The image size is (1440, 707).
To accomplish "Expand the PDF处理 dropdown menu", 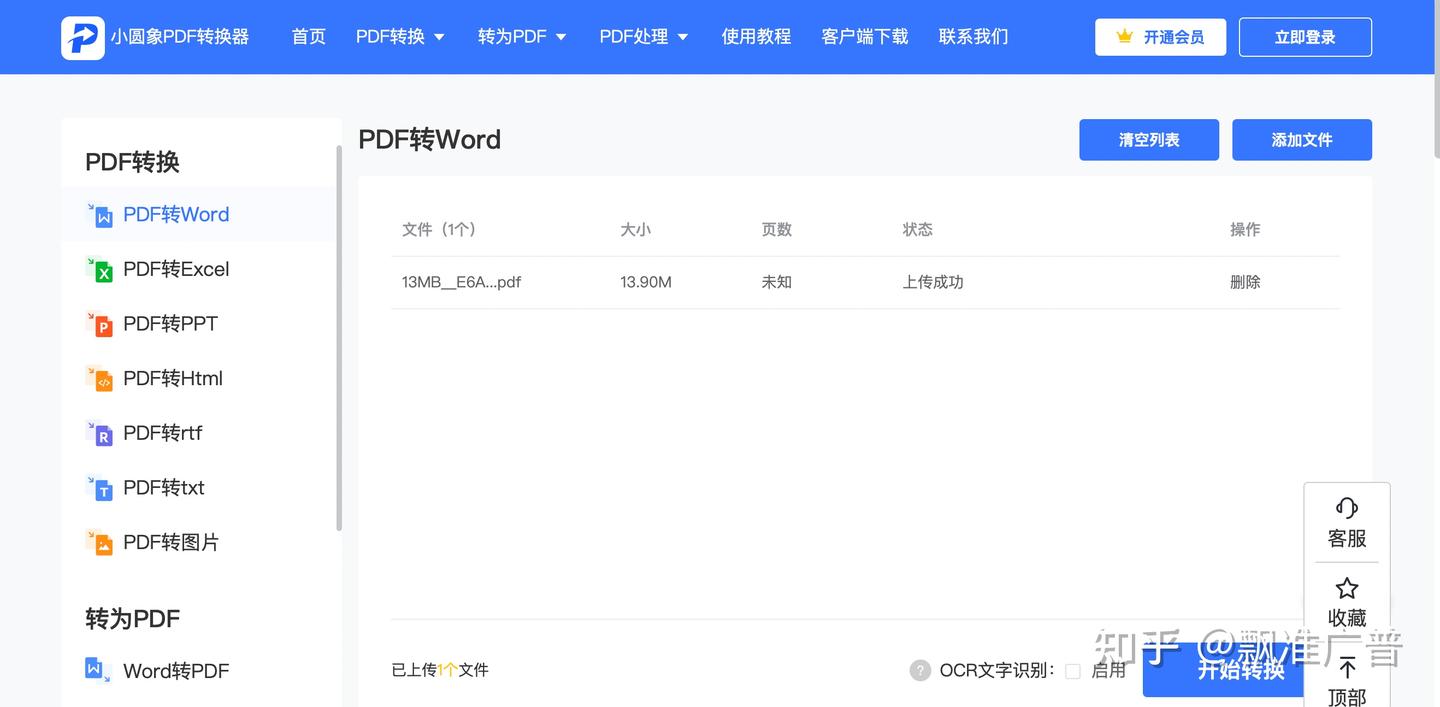I will (644, 37).
